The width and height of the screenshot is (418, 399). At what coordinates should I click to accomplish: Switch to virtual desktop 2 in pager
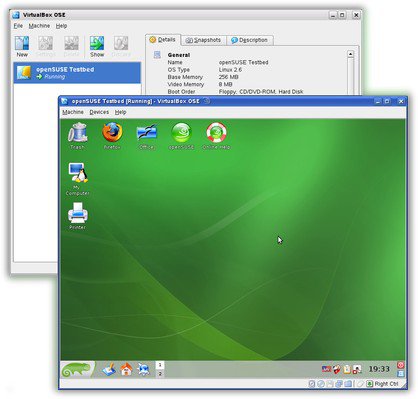tap(160, 374)
